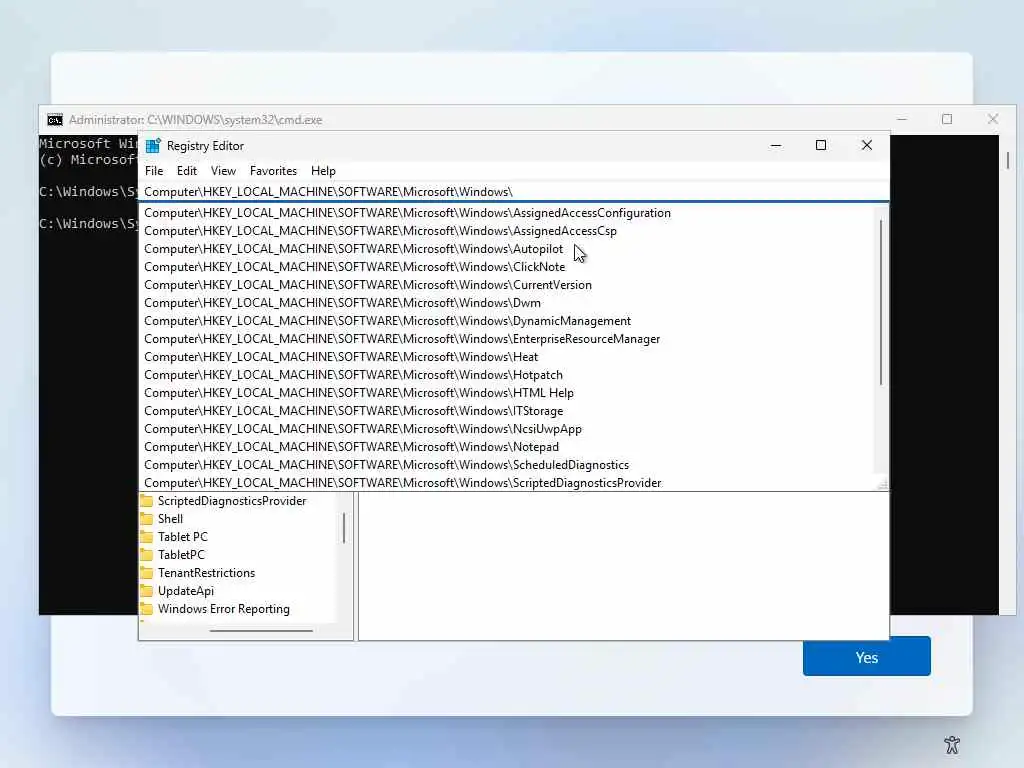Select the ScheduledDiagnostics path suggestion
Image resolution: width=1024 pixels, height=768 pixels.
[x=507, y=465]
